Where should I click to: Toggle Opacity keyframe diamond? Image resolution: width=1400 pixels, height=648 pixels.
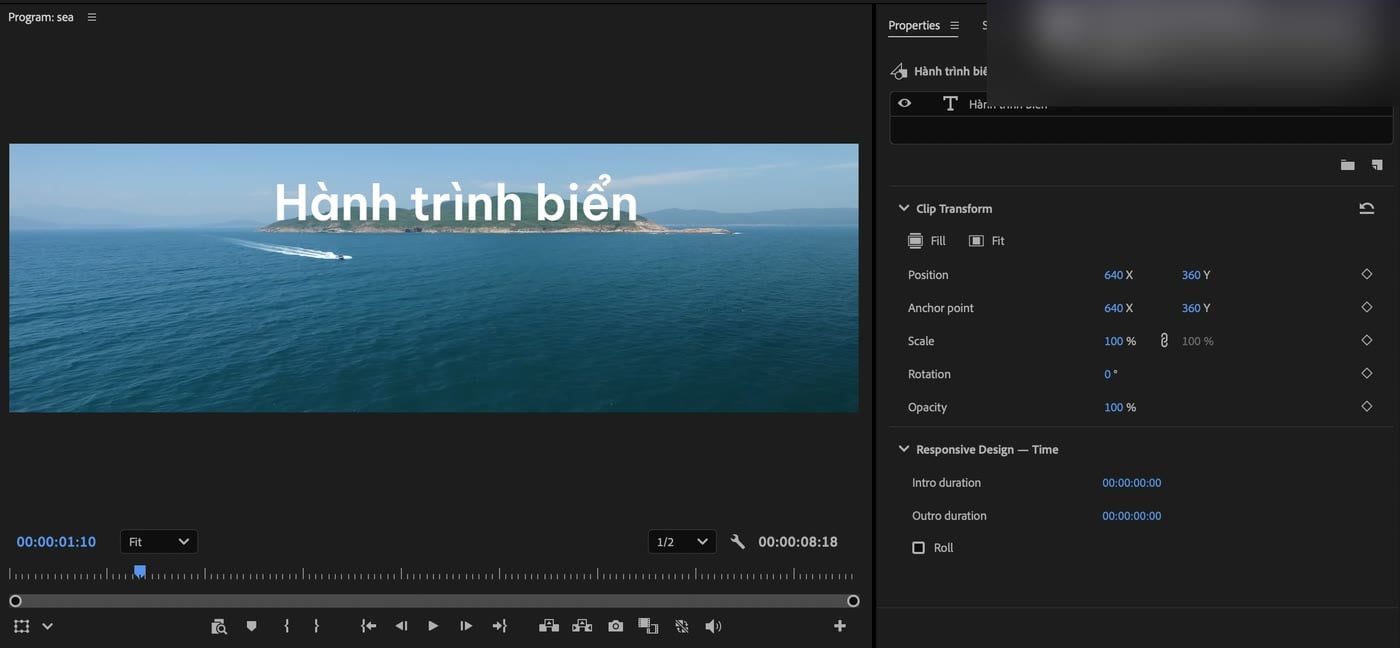pyautogui.click(x=1367, y=406)
